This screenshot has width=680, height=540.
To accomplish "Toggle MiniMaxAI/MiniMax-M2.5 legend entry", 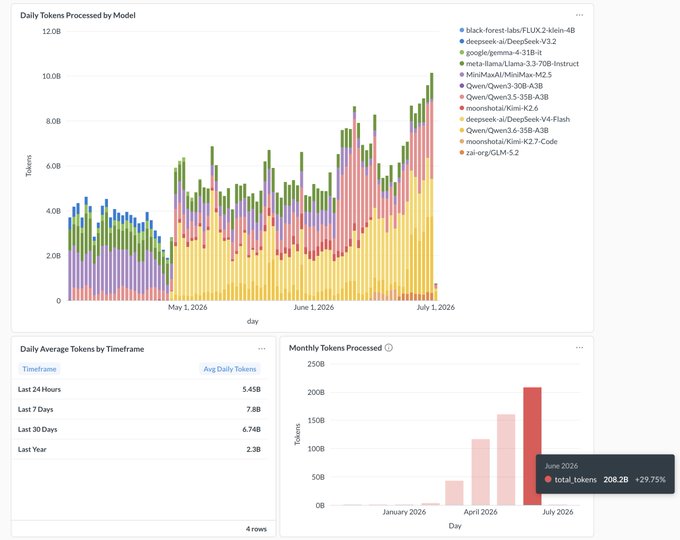I will [x=505, y=75].
